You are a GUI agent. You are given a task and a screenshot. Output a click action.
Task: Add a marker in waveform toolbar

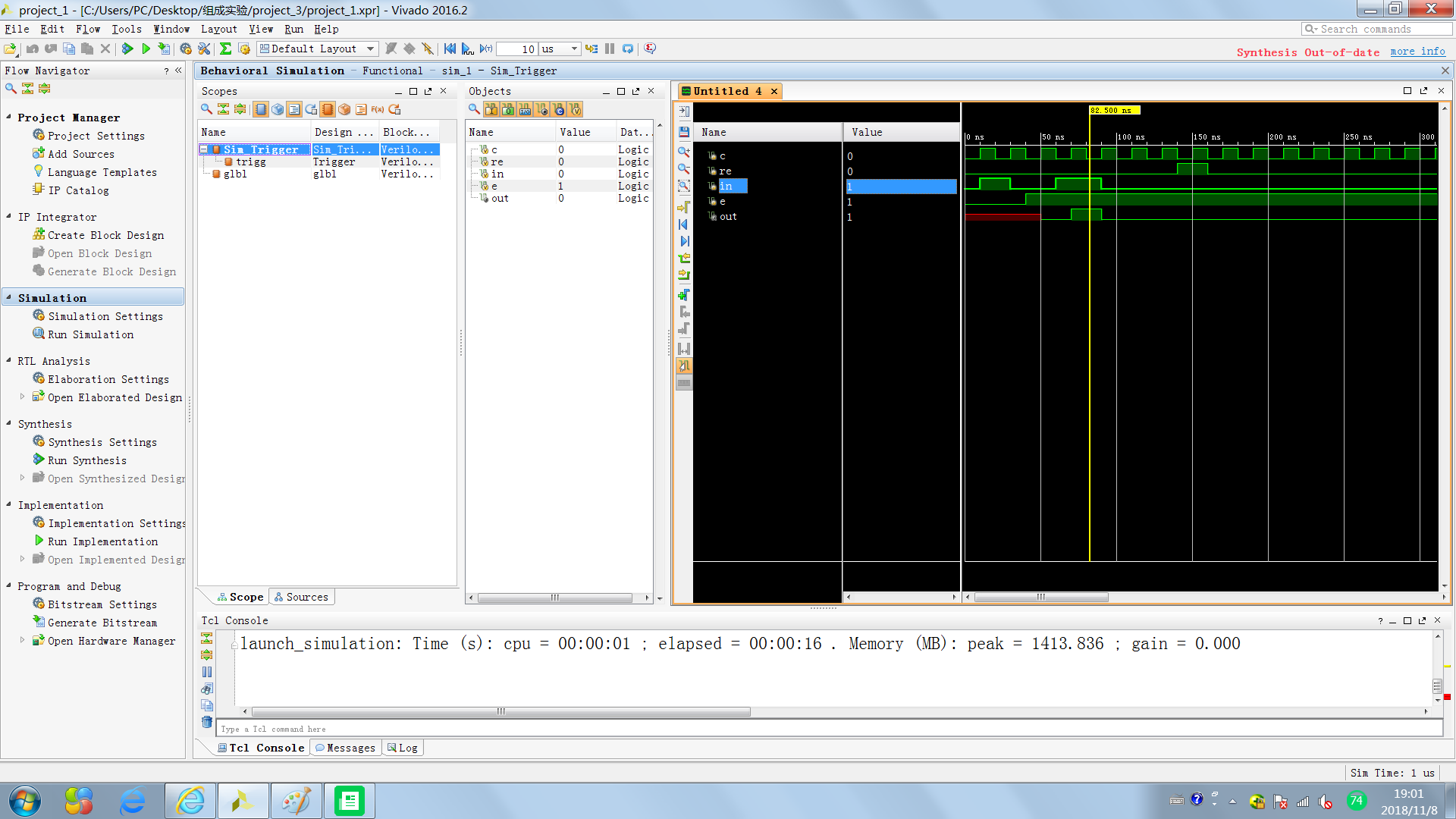[684, 294]
